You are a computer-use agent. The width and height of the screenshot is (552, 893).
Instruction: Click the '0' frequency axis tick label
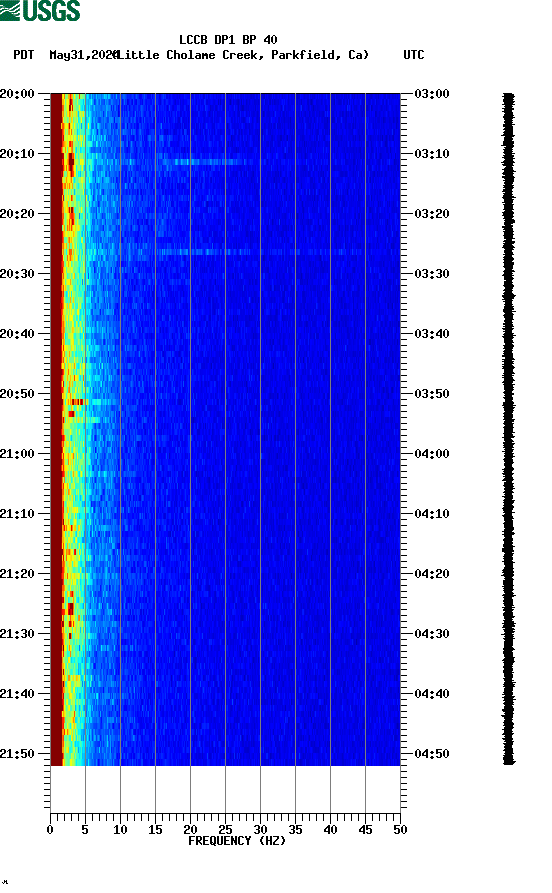(50, 830)
